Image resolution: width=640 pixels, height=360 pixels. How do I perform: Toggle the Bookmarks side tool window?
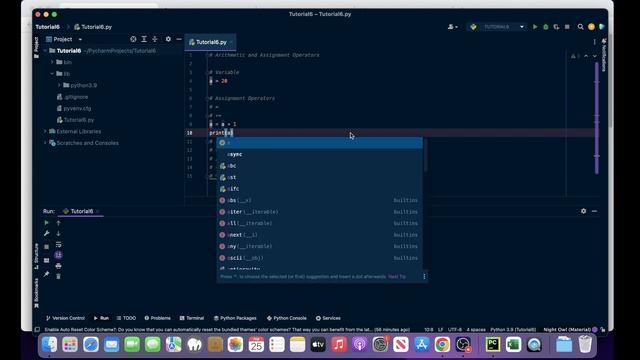tap(36, 293)
